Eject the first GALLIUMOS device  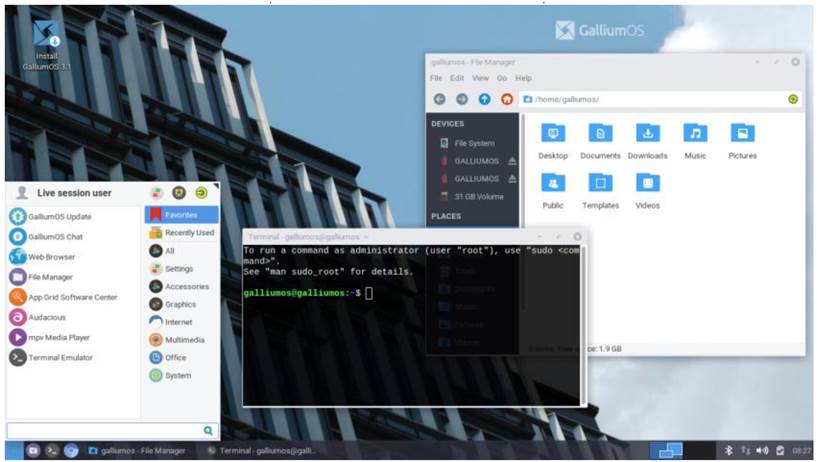[x=512, y=161]
